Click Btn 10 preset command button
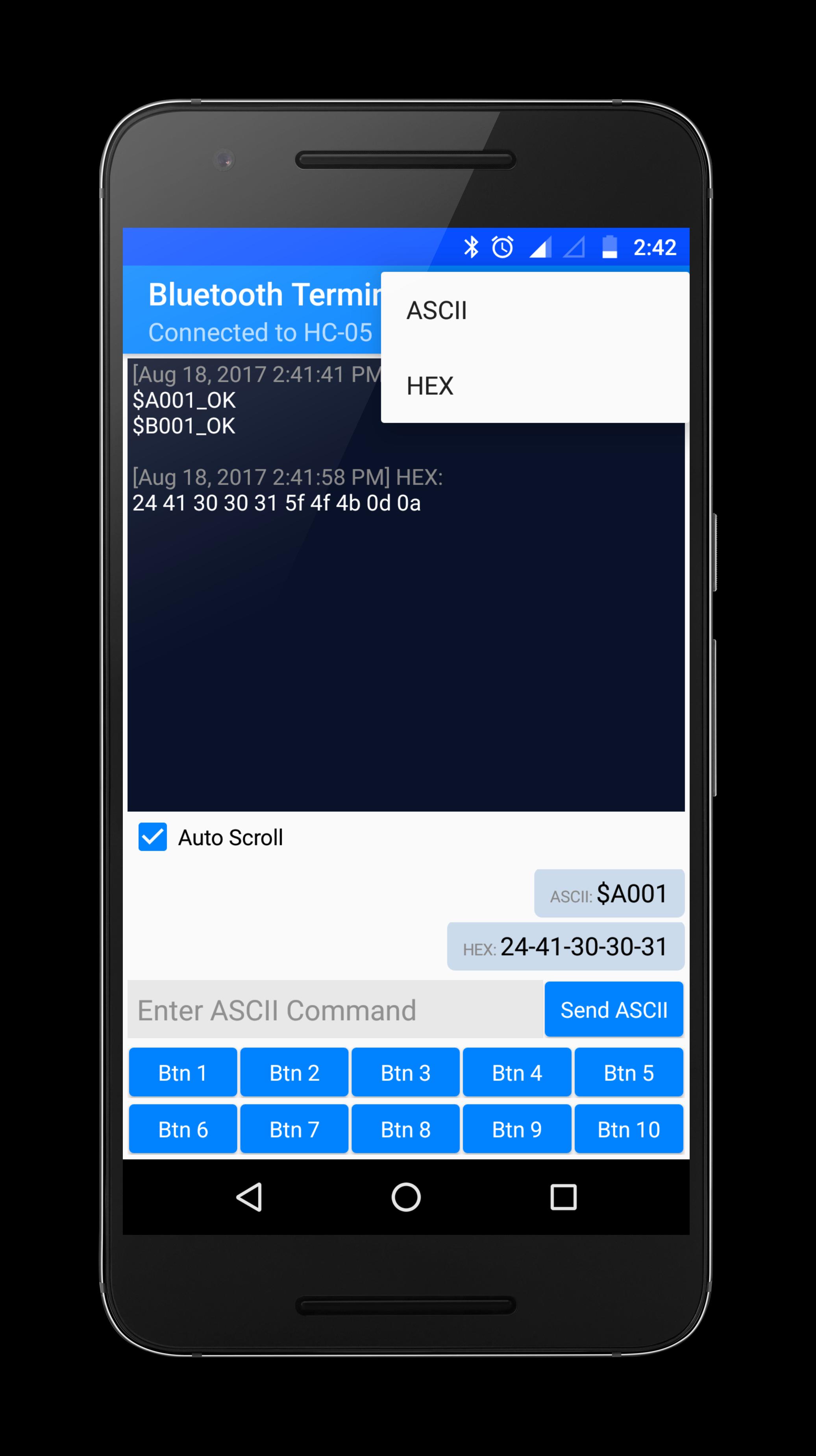The image size is (816, 1456). coord(627,1129)
